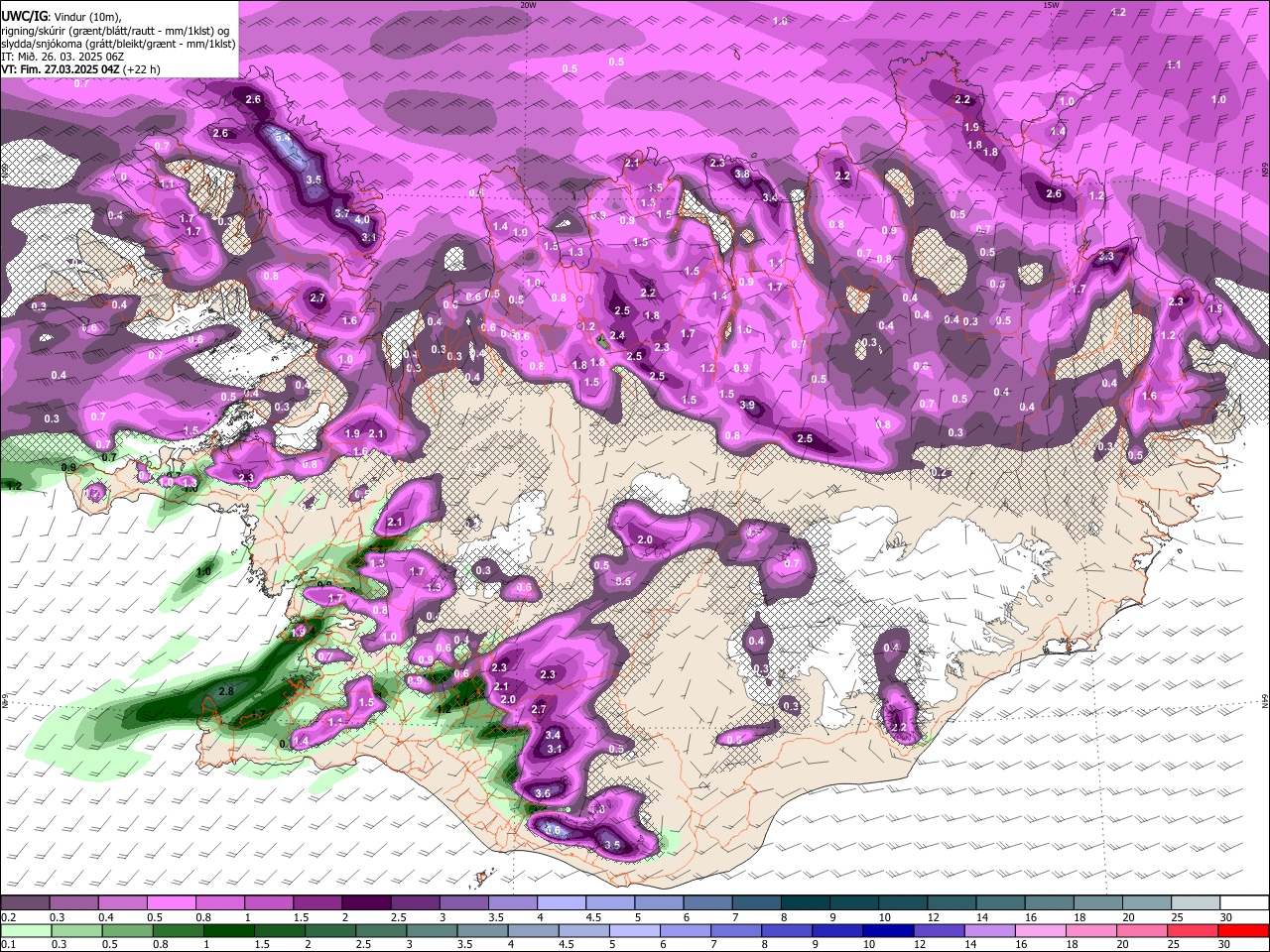This screenshot has height=952, width=1270.
Task: Pick the 3 grey-green swatch in lower rain legend
Action: pos(432,931)
